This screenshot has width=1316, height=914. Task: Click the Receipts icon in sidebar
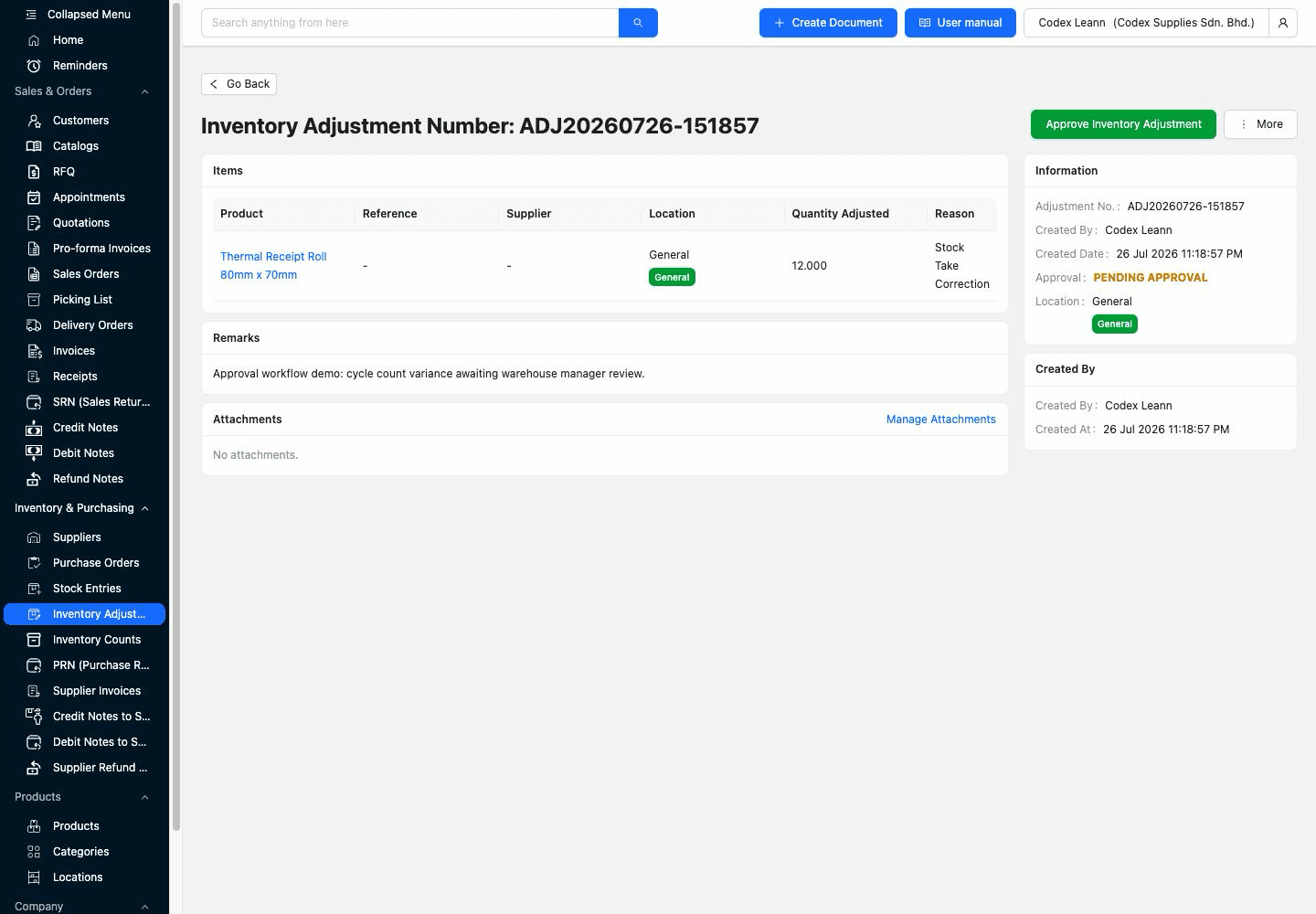click(x=34, y=377)
